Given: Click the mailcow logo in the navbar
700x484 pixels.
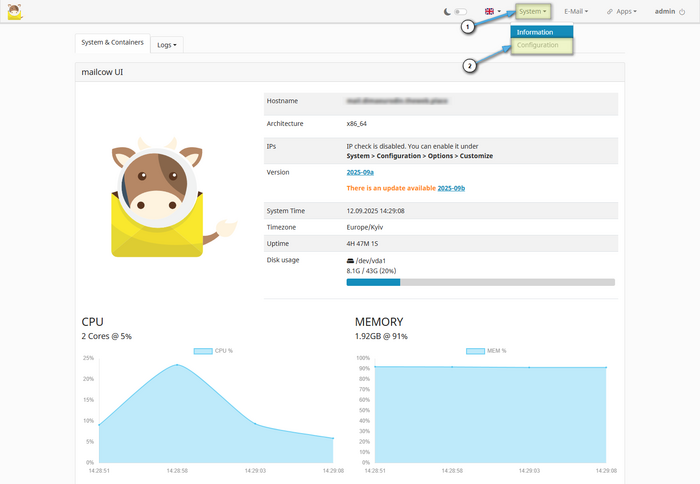Looking at the screenshot, I should tap(15, 12).
